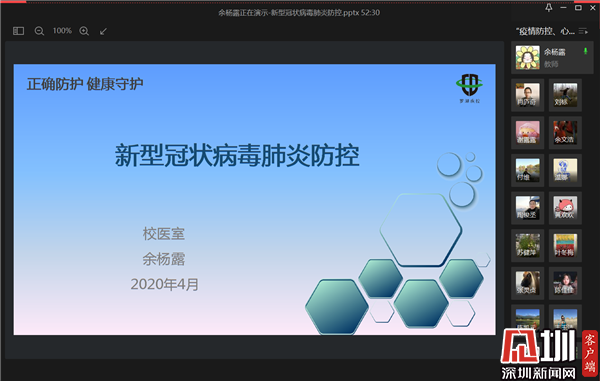
Task: Select presenter 余杨露 in participant list
Action: click(552, 57)
